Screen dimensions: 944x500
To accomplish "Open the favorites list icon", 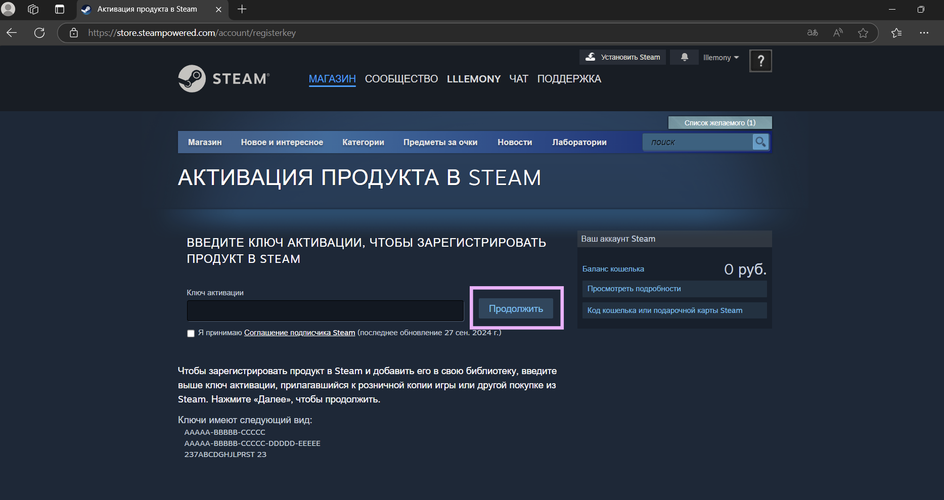I will tap(896, 33).
